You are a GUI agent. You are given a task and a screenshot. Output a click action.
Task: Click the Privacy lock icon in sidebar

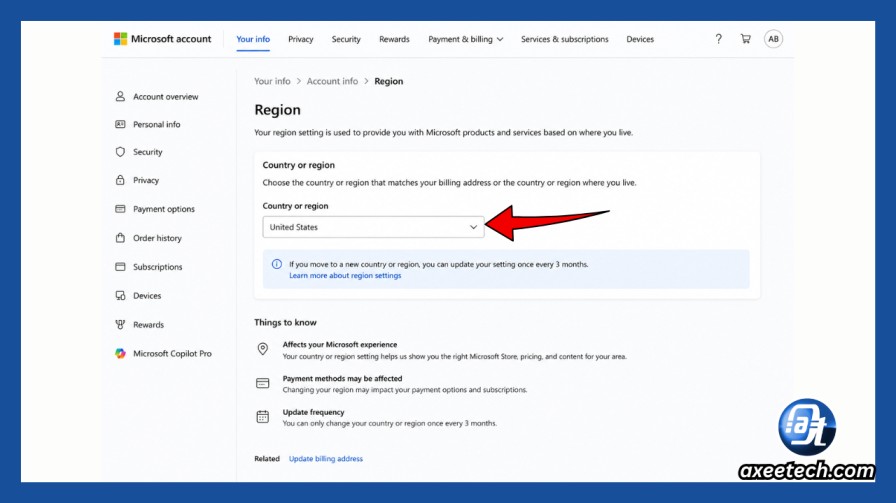(120, 179)
